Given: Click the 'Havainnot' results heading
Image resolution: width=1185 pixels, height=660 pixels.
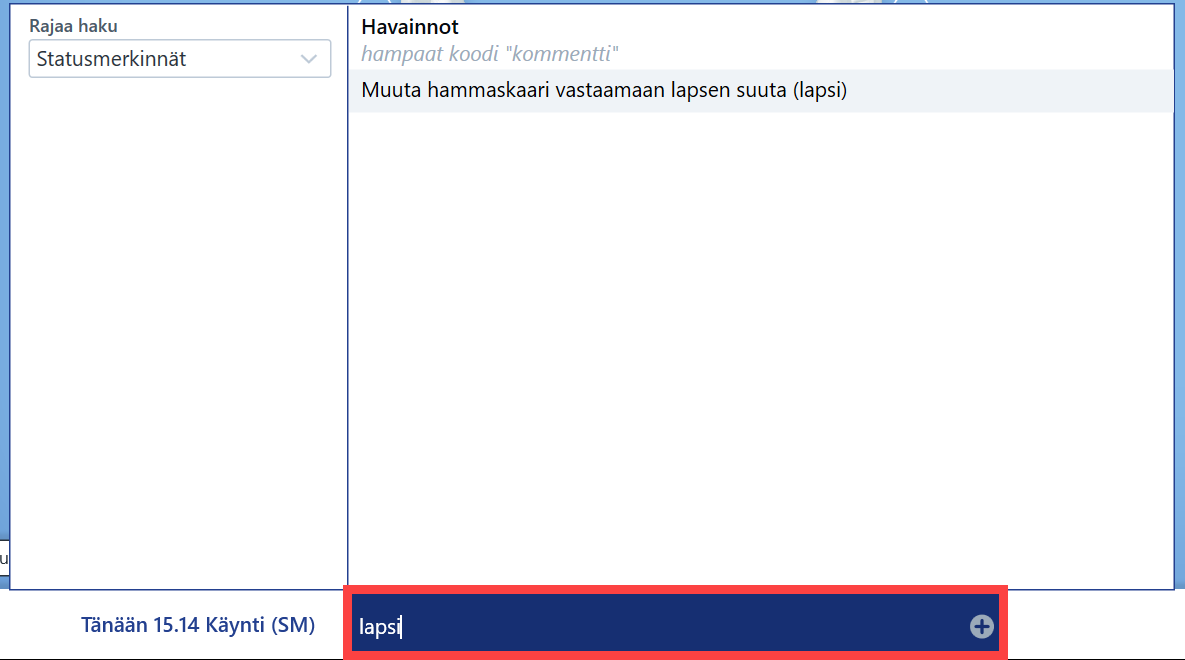Looking at the screenshot, I should click(x=410, y=27).
